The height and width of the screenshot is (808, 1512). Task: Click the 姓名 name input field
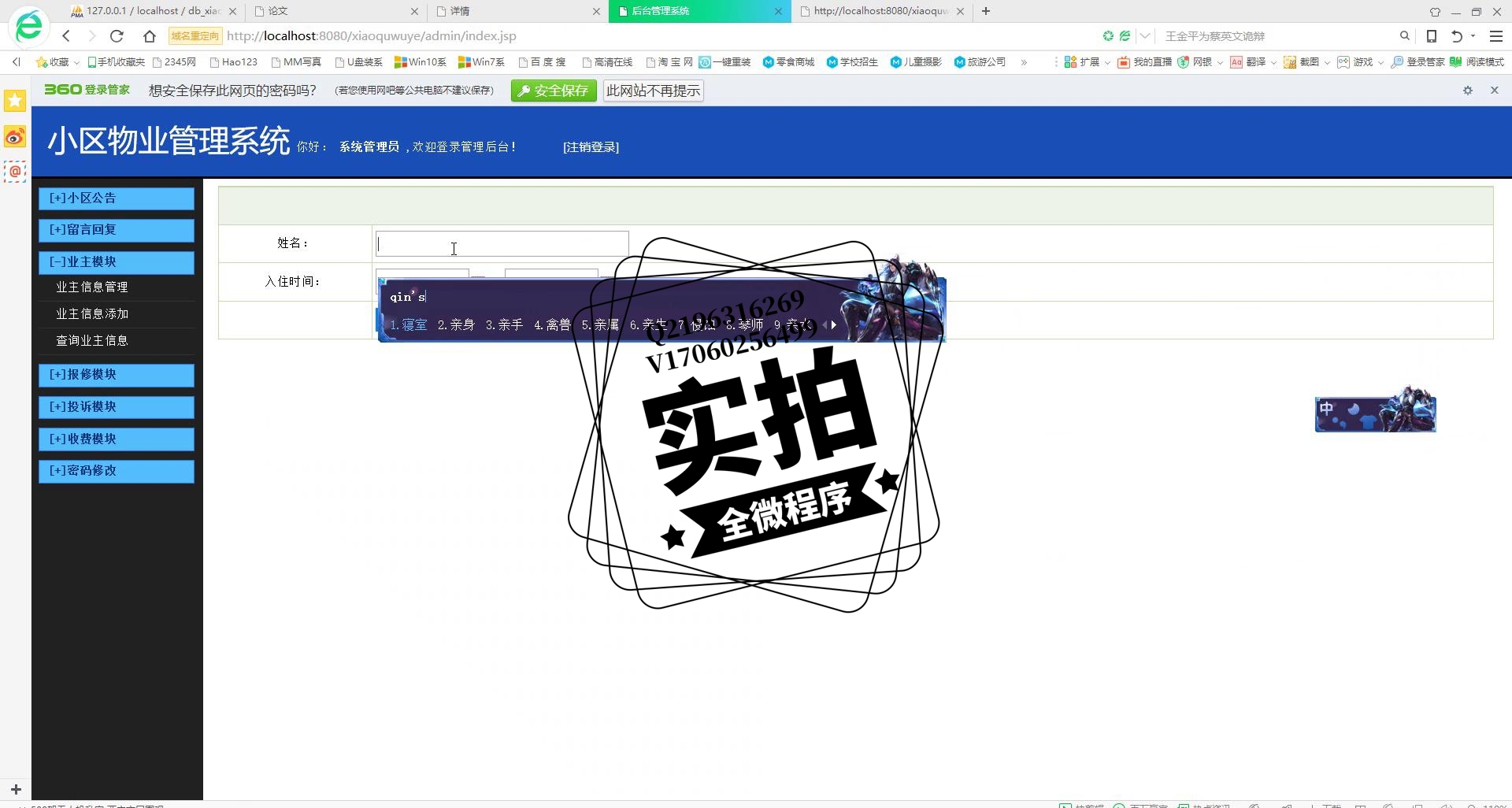click(502, 243)
